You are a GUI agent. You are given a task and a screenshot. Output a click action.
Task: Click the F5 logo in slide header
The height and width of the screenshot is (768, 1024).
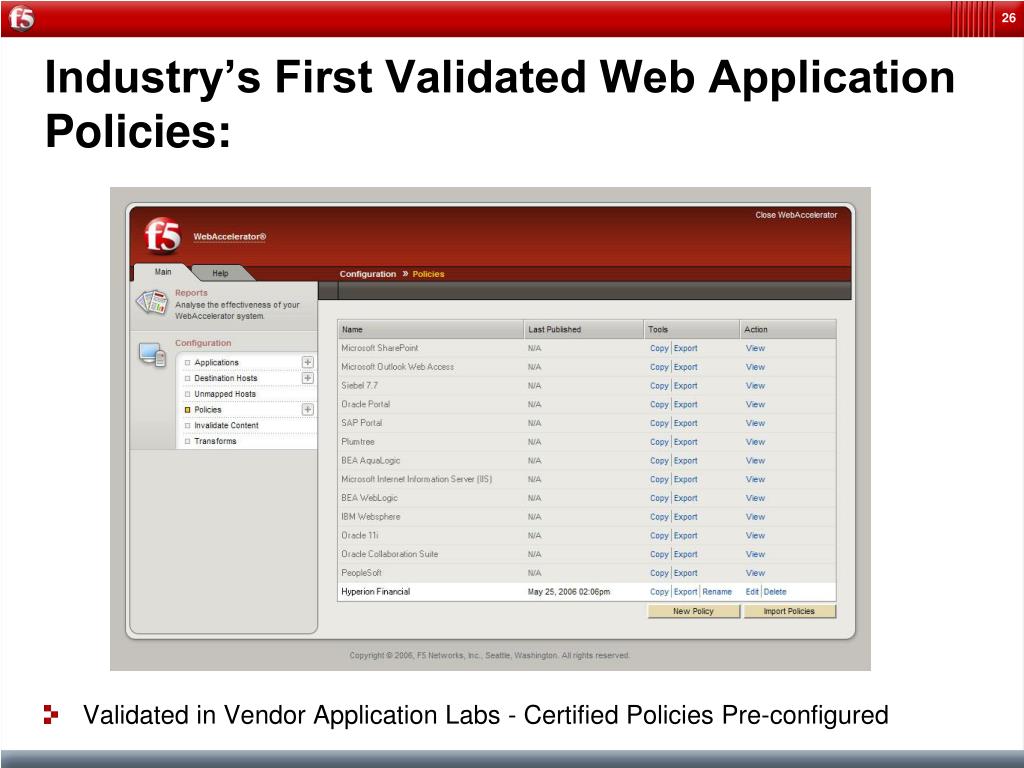21,18
